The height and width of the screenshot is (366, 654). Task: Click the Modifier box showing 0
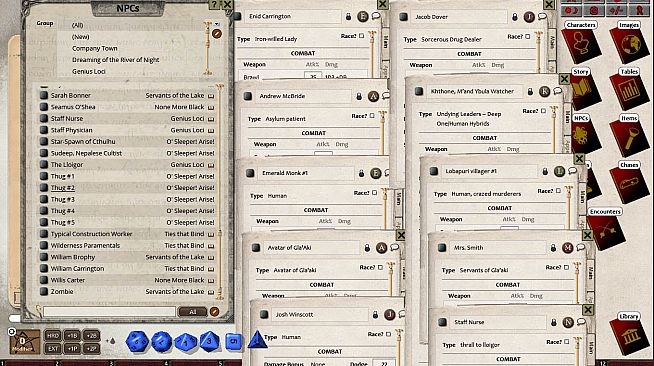click(24, 342)
